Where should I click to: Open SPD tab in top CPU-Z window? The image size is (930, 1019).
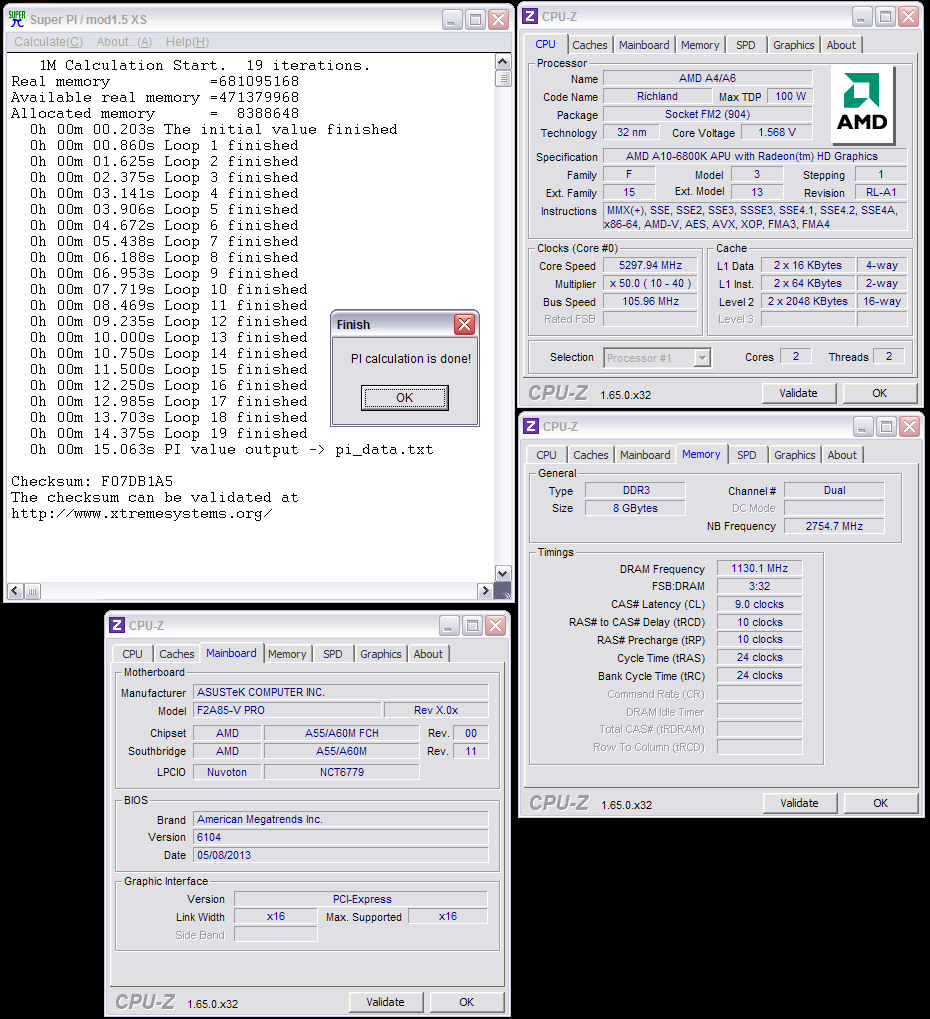tap(745, 45)
